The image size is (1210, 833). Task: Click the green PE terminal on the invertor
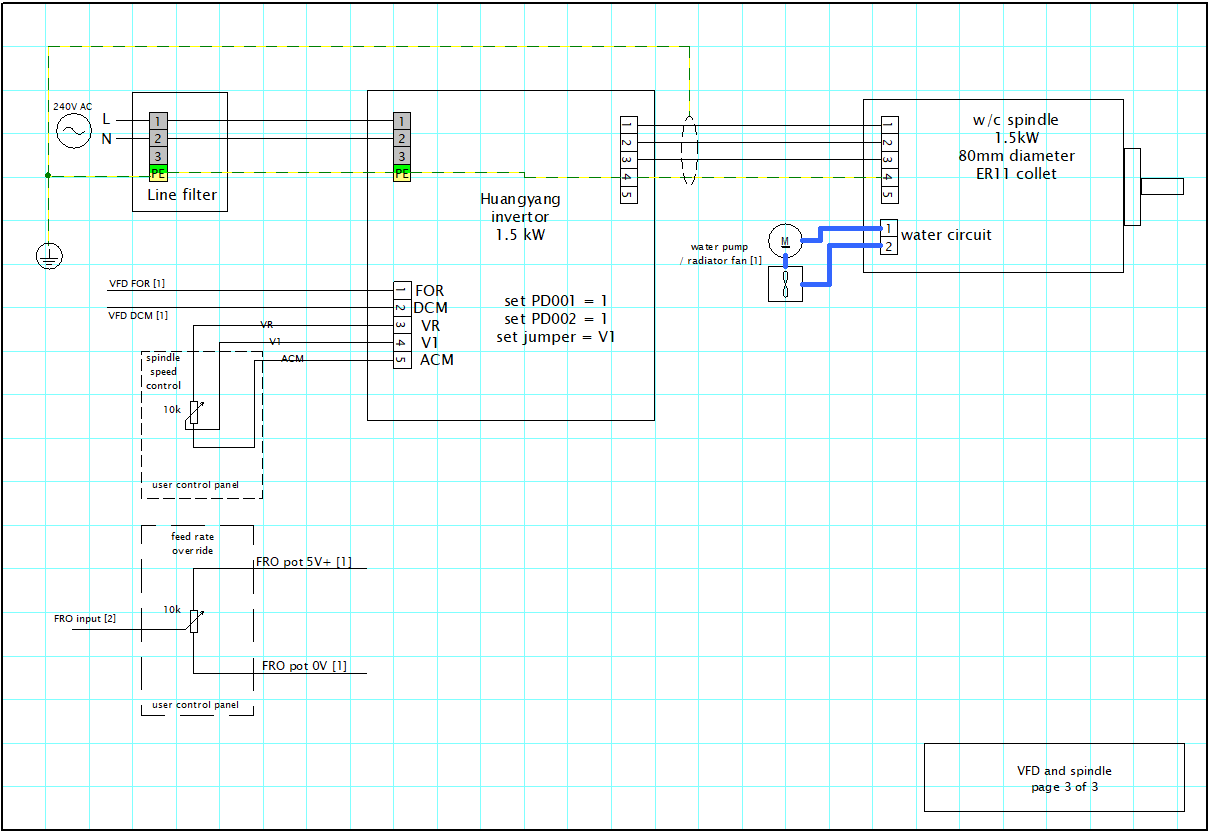click(x=402, y=174)
